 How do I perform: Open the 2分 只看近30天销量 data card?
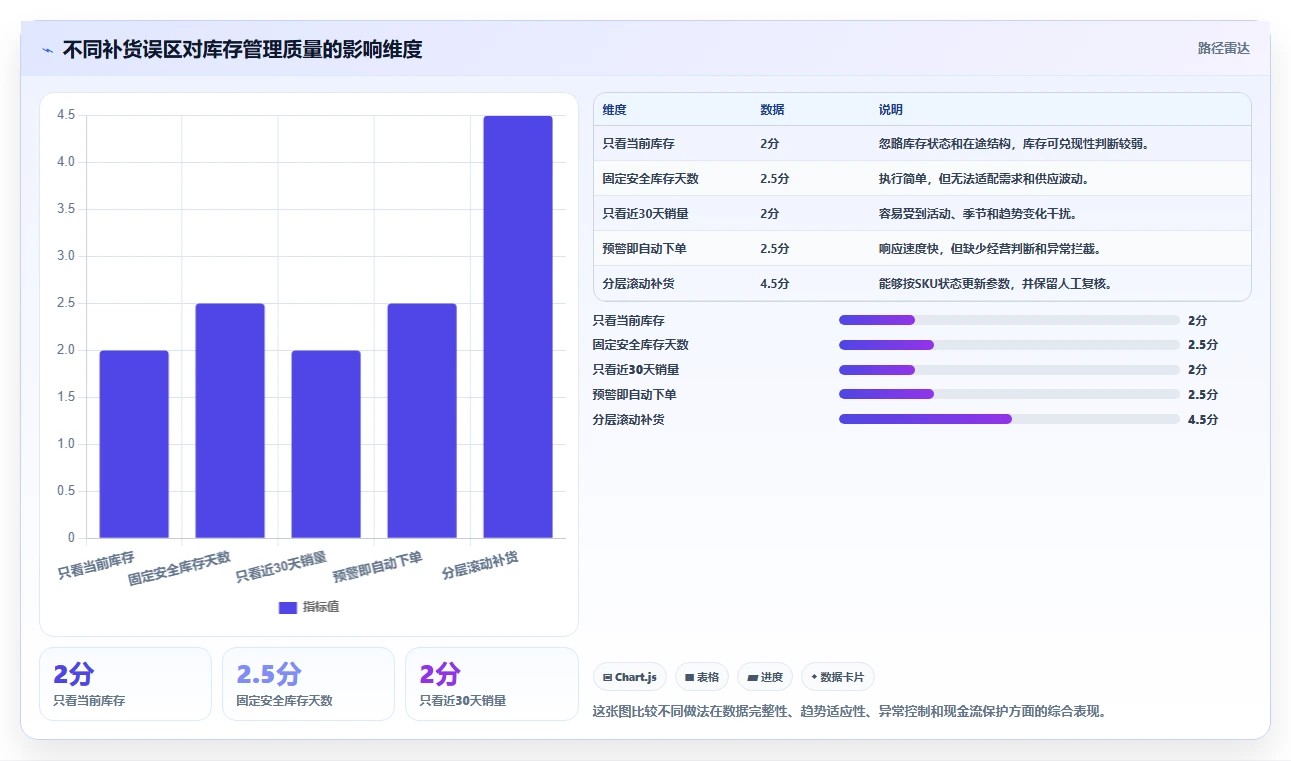pyautogui.click(x=491, y=684)
